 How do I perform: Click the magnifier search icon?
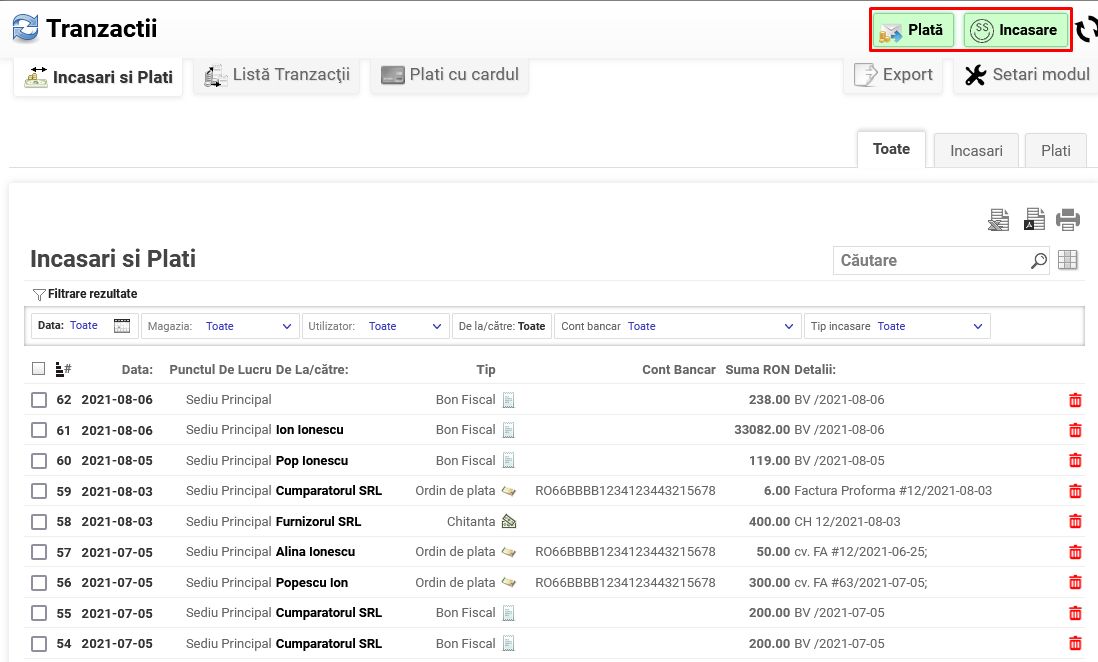coord(1039,261)
